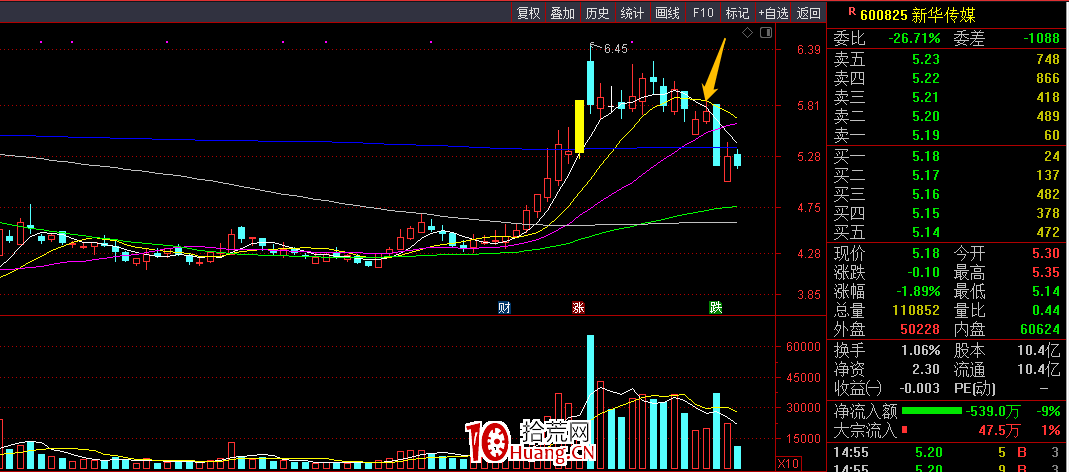
Task: Click the red R marker beside the stock code
Action: pos(850,12)
